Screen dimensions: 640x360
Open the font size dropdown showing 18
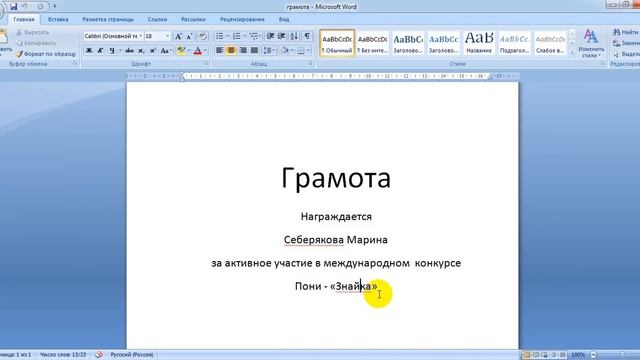(167, 37)
